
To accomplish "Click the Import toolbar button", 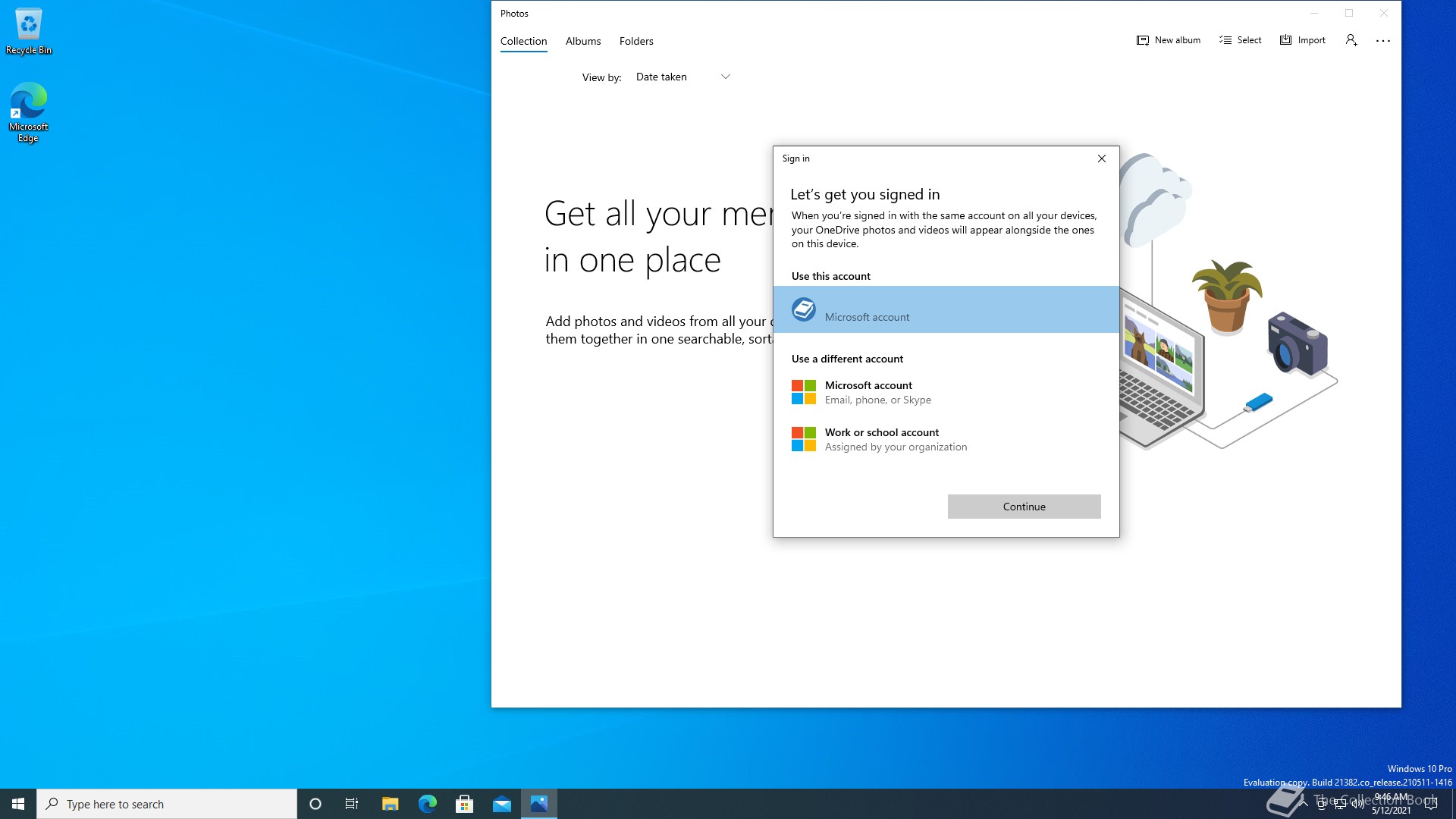I will 1303,40.
